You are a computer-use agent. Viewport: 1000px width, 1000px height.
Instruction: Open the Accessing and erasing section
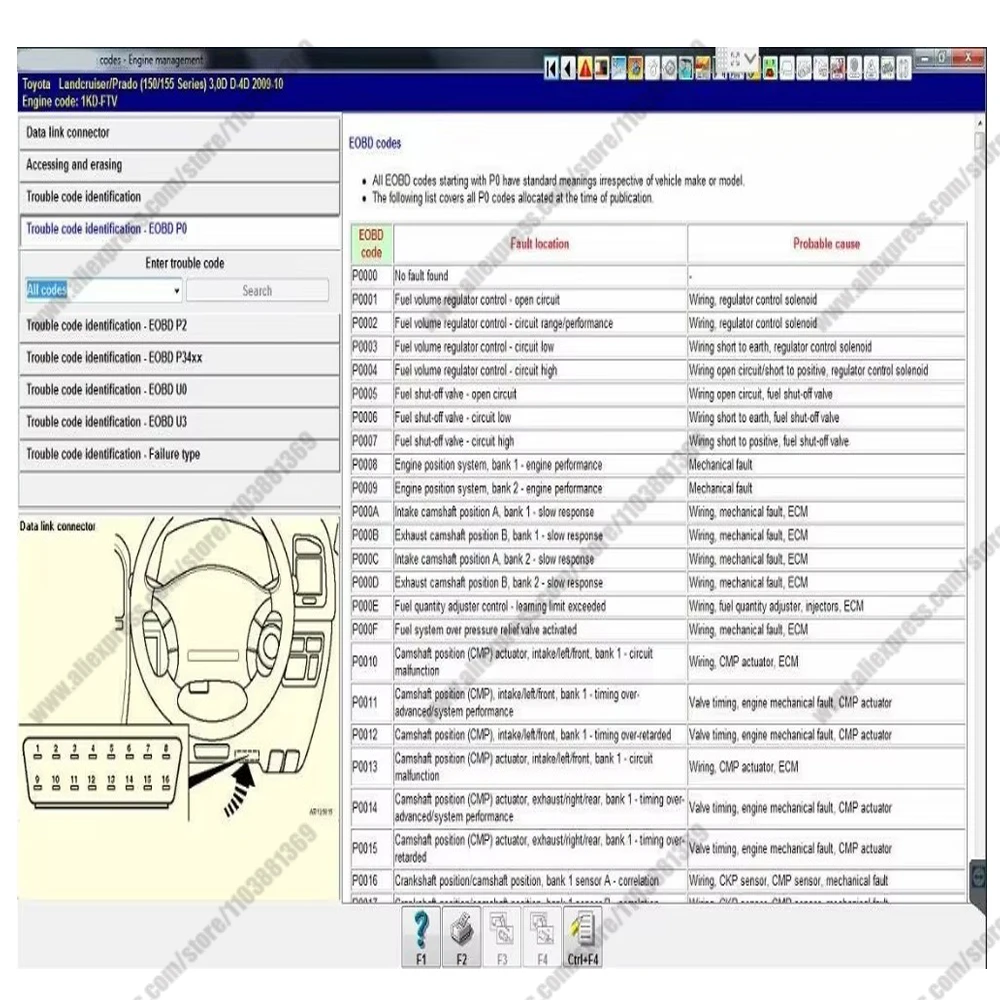pyautogui.click(x=179, y=165)
